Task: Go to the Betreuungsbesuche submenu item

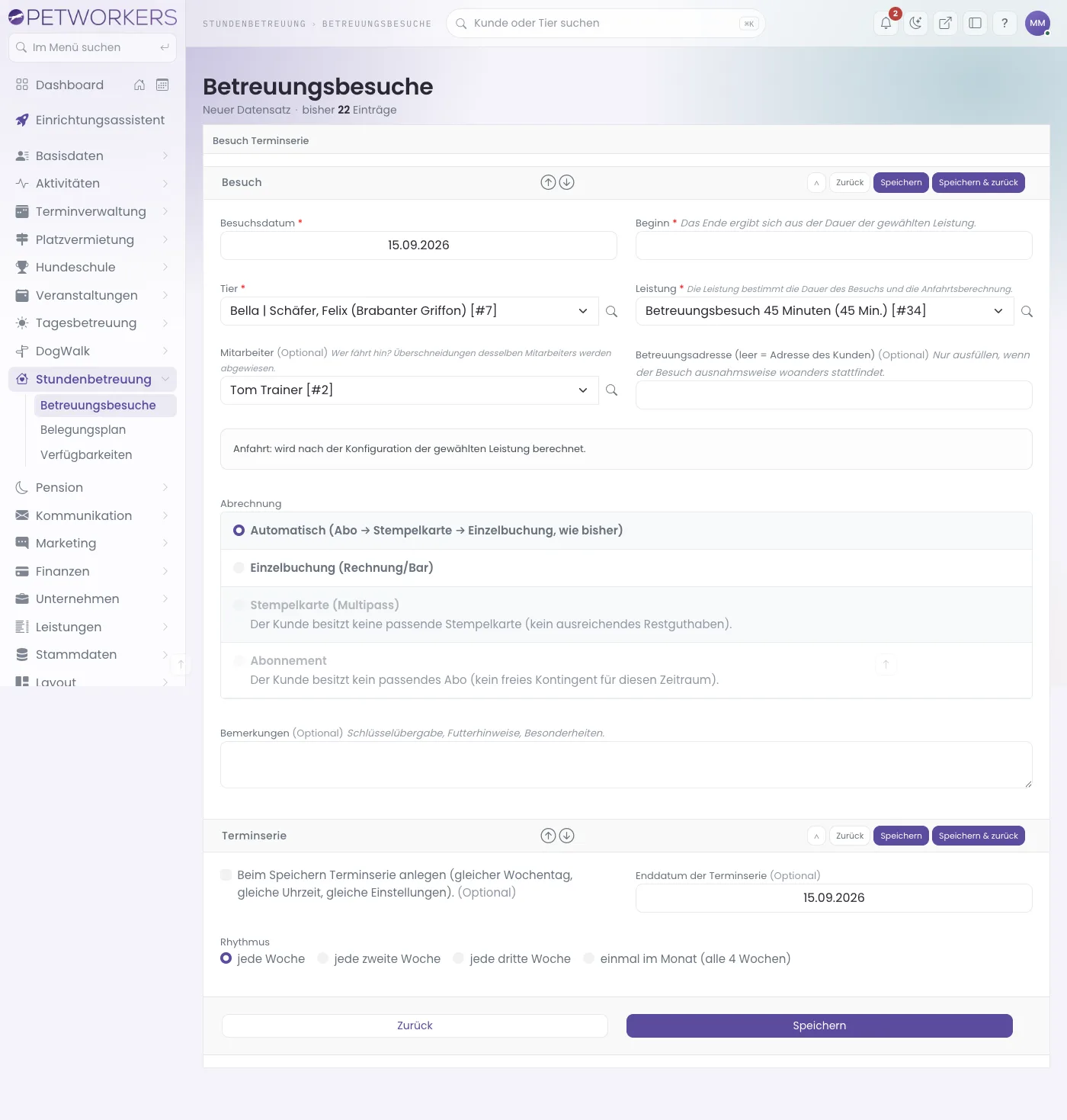Action: pyautogui.click(x=105, y=406)
